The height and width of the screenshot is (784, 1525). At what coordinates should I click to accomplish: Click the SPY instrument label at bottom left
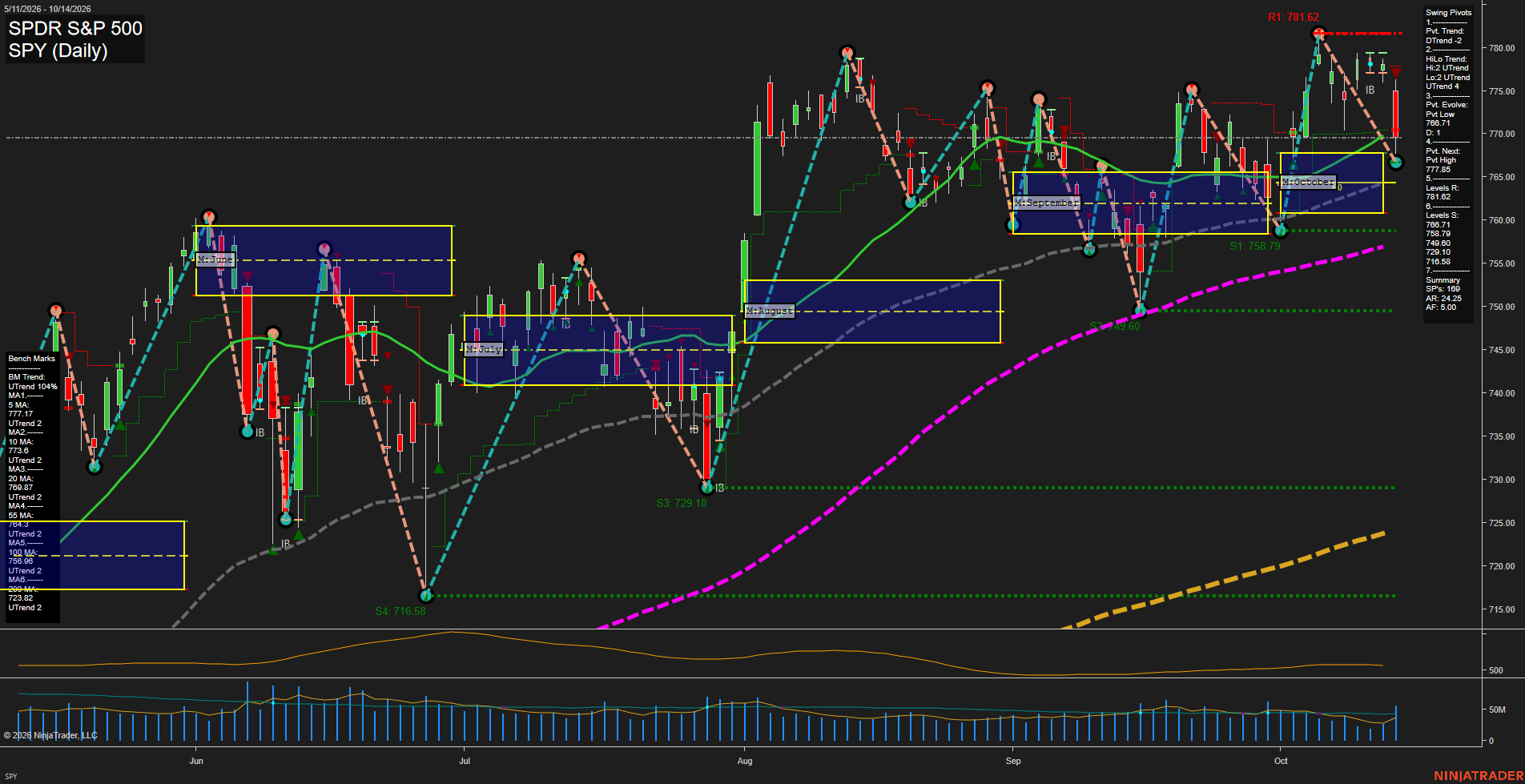point(11,776)
